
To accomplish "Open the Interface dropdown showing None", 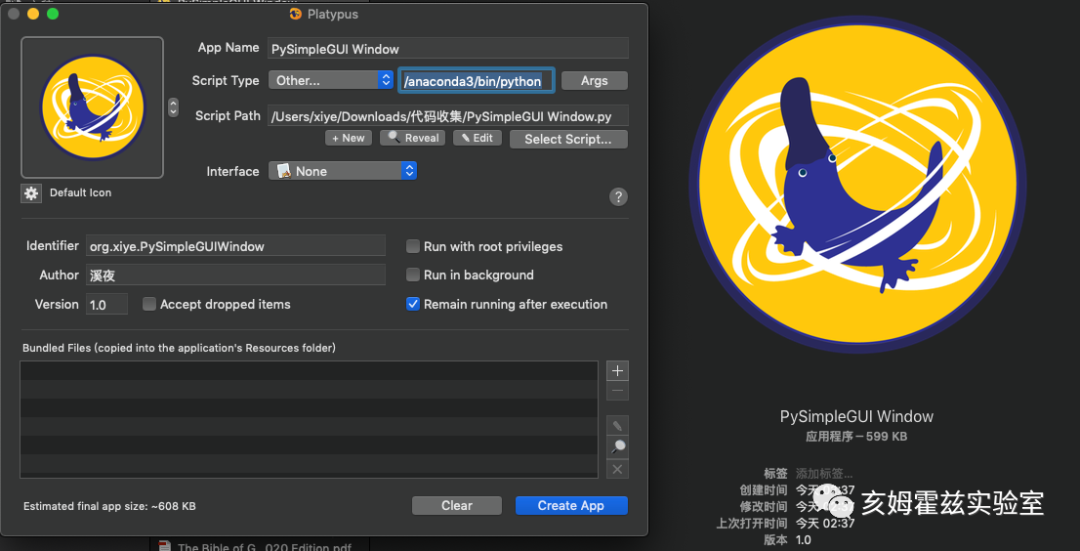I will pyautogui.click(x=342, y=171).
